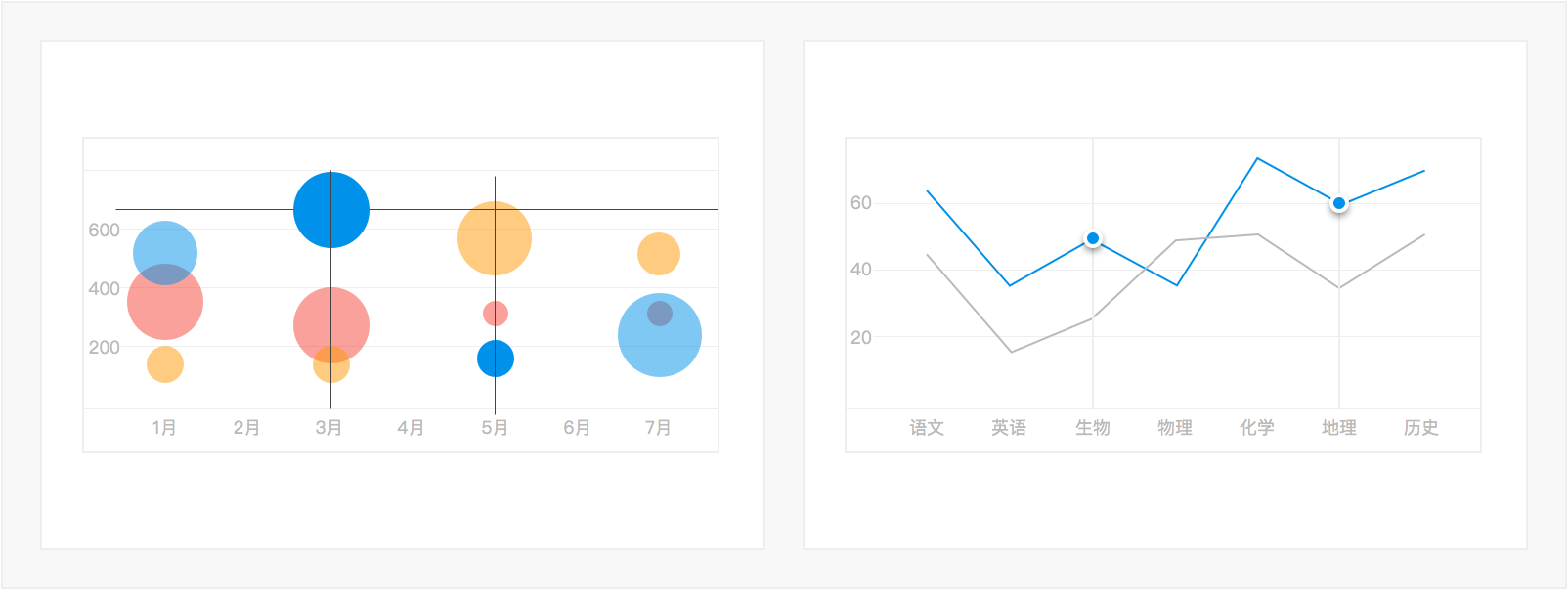The image size is (1568, 590).
Task: Click the large red bubble at 1月
Action: (165, 302)
